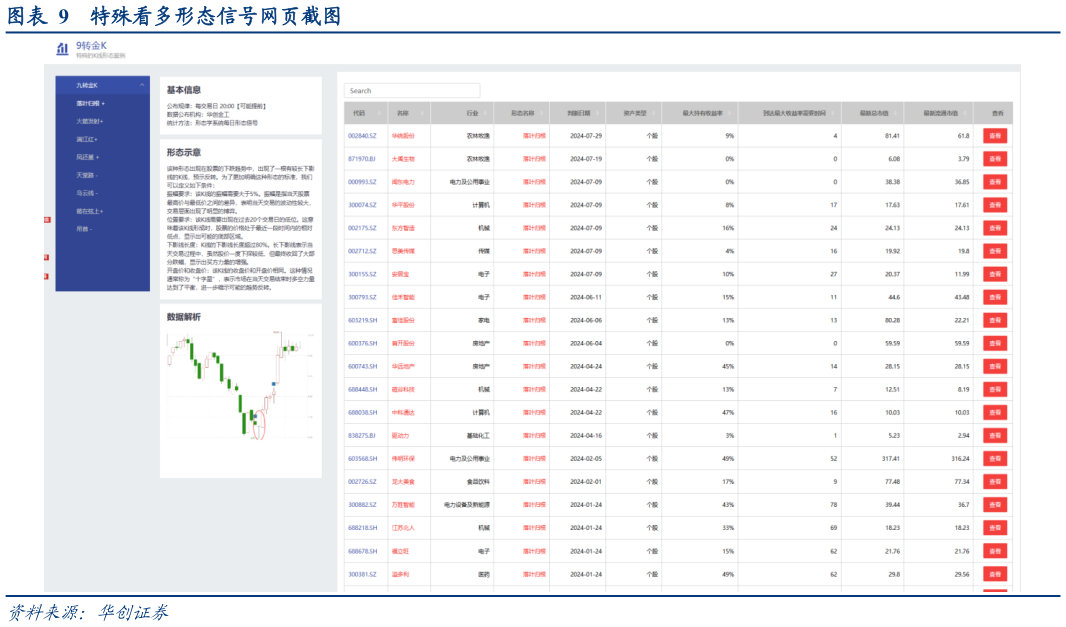
Task: Click the 查看 button for 大禹生物
Action: pyautogui.click(x=994, y=158)
